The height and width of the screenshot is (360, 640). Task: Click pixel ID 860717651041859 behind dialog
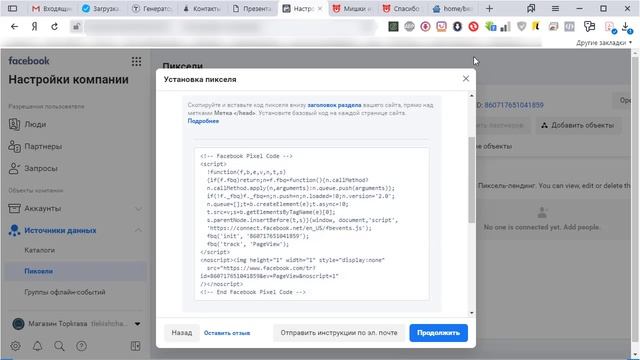(x=514, y=105)
